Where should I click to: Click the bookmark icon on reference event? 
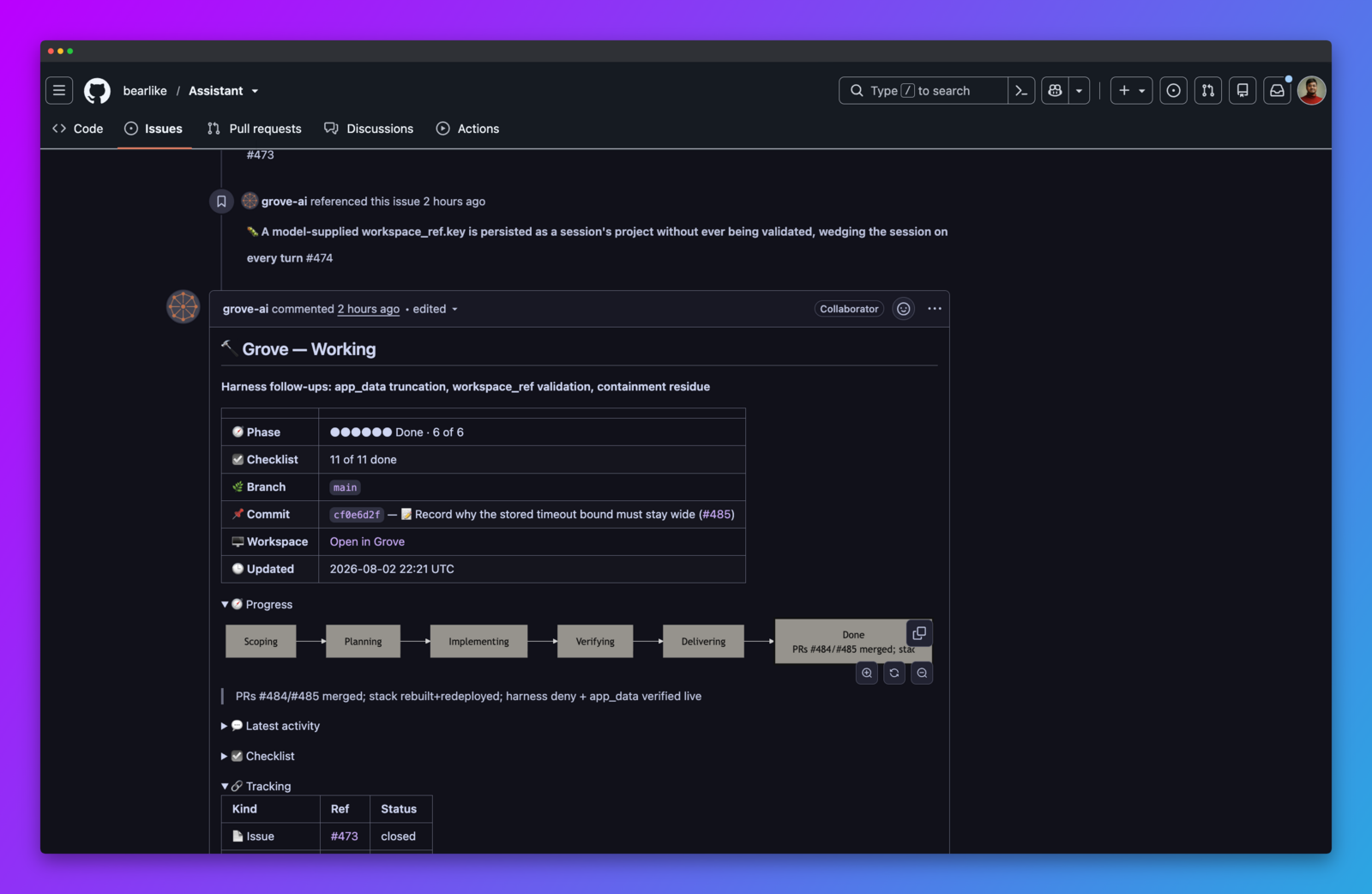pyautogui.click(x=221, y=202)
